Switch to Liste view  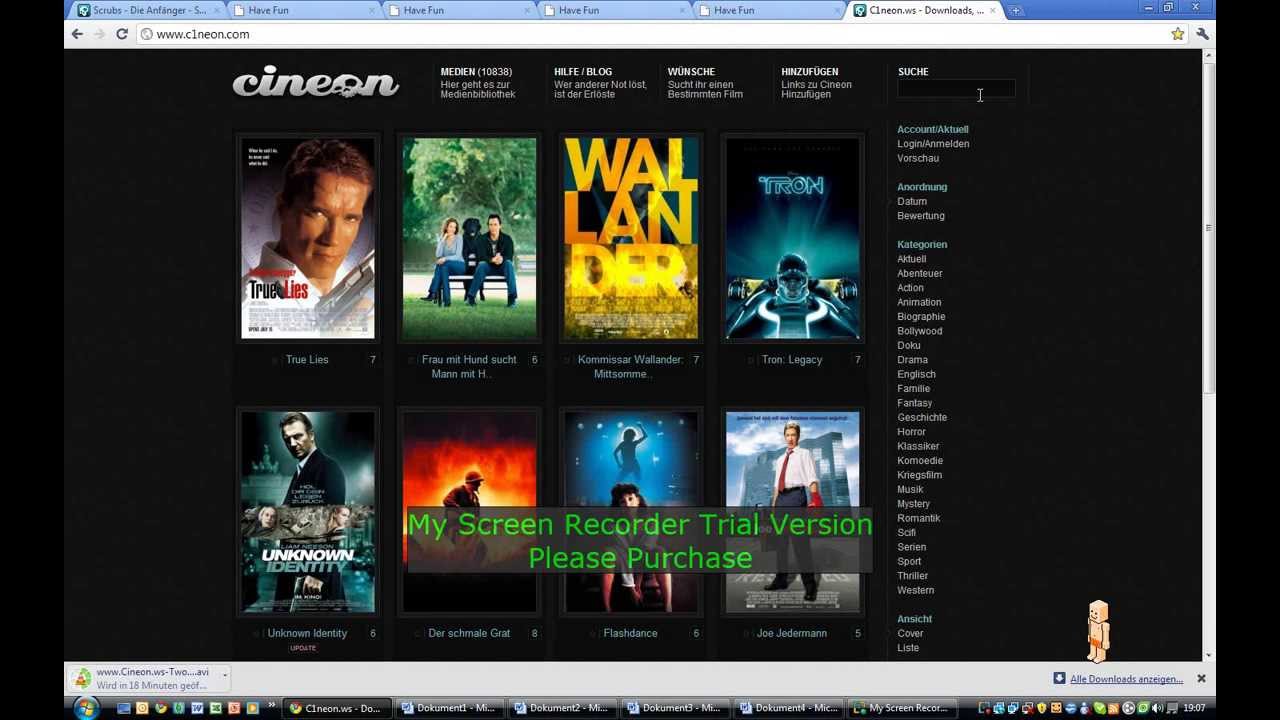tap(908, 648)
